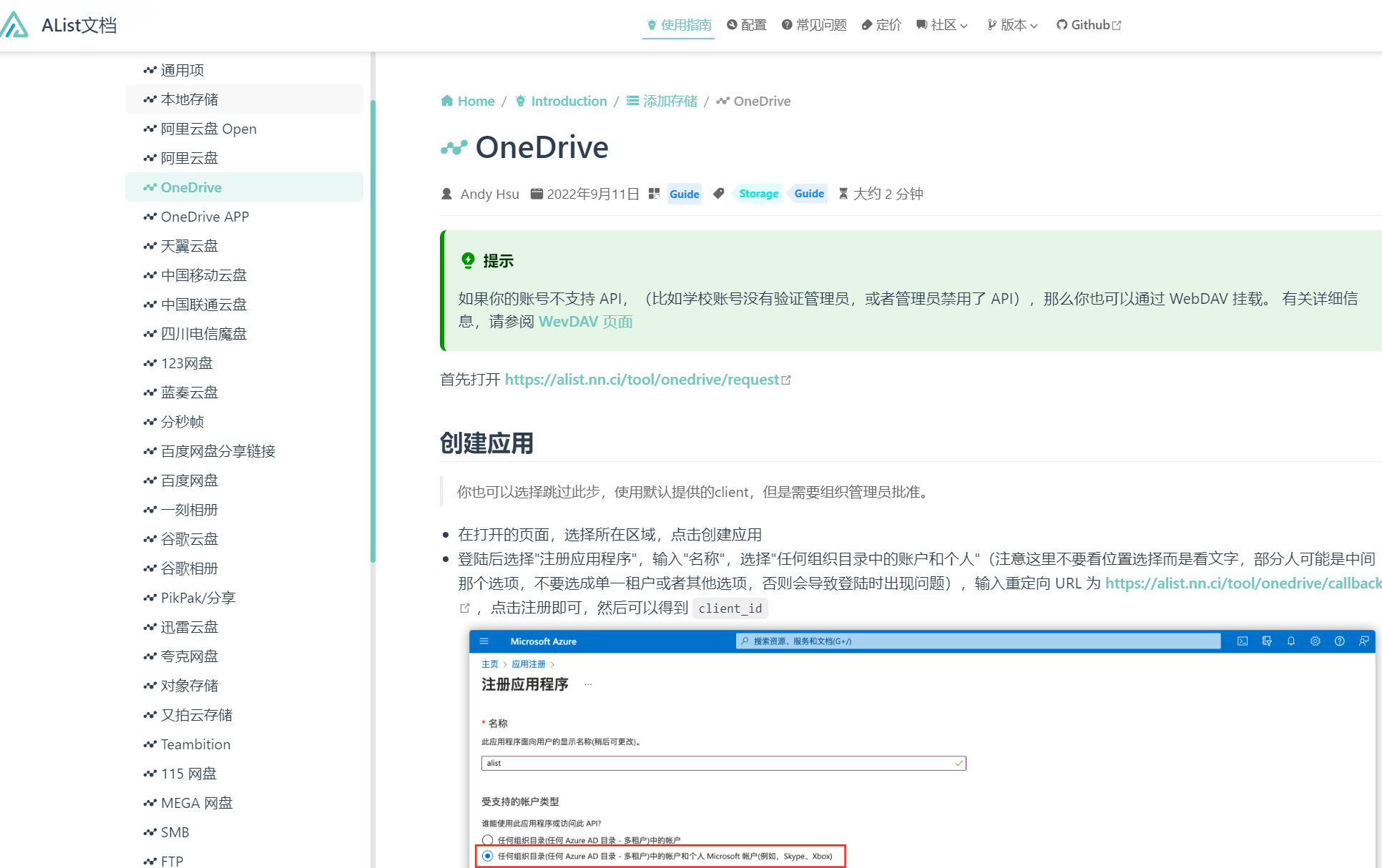
Task: Click 应用注册 breadcrumb in Azure image
Action: 528,664
